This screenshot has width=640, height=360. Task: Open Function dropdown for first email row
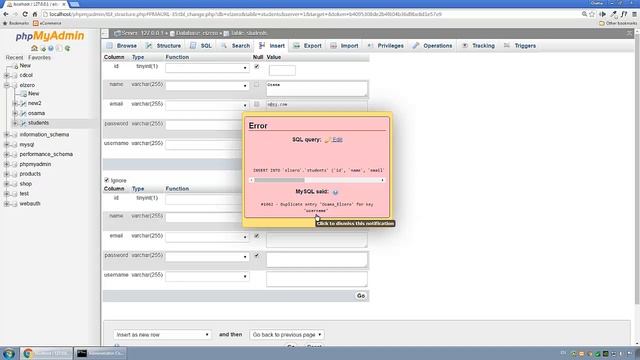[x=207, y=105]
